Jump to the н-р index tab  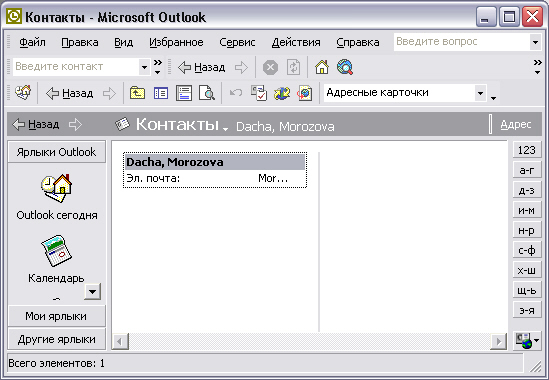point(527,230)
